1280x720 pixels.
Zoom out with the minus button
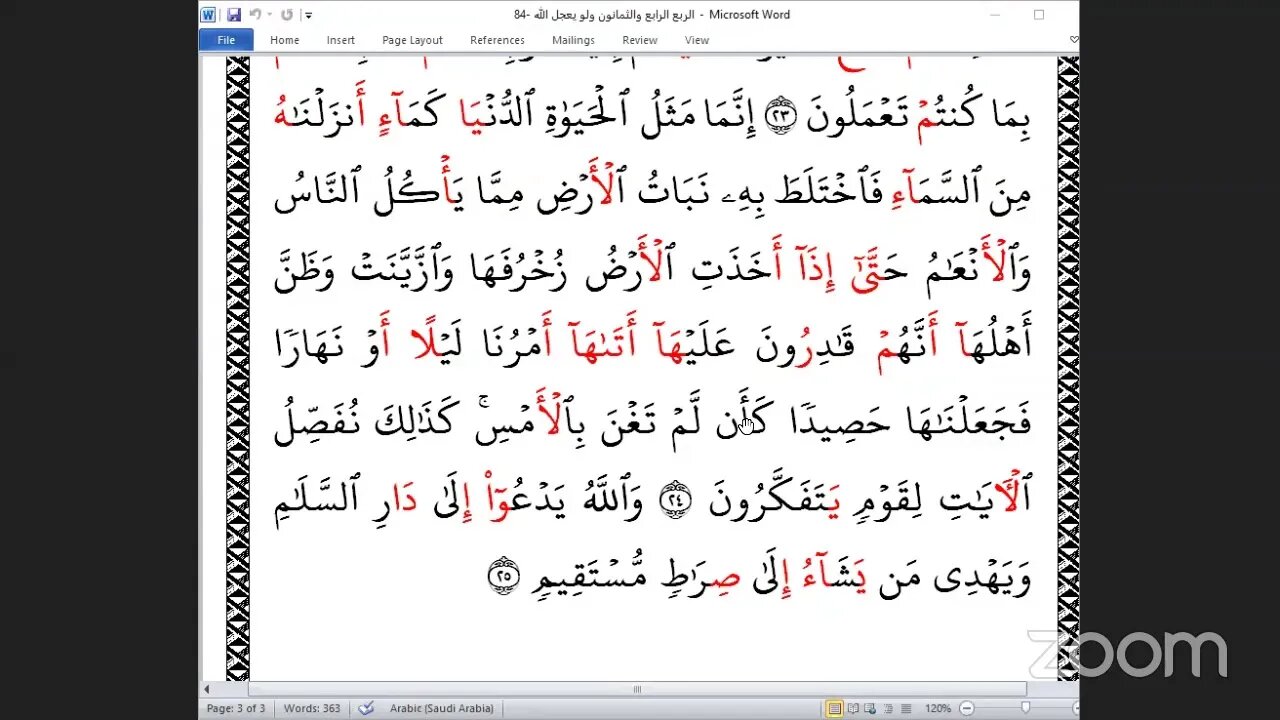coord(967,708)
